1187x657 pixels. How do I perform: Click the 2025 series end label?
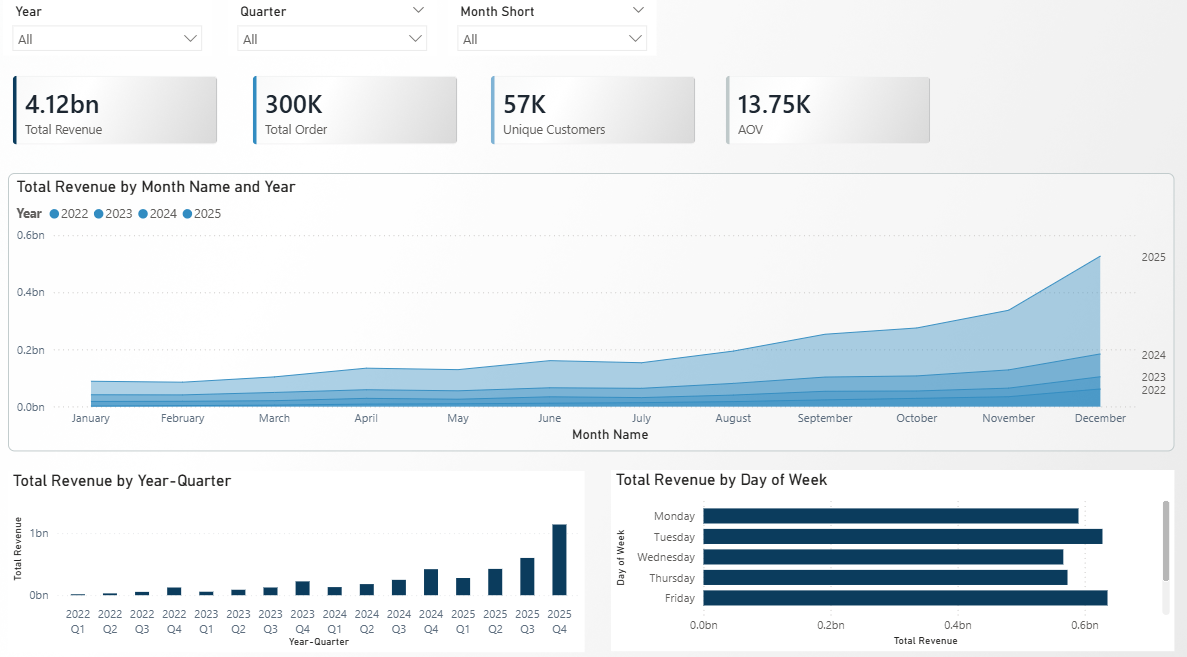tap(1153, 257)
